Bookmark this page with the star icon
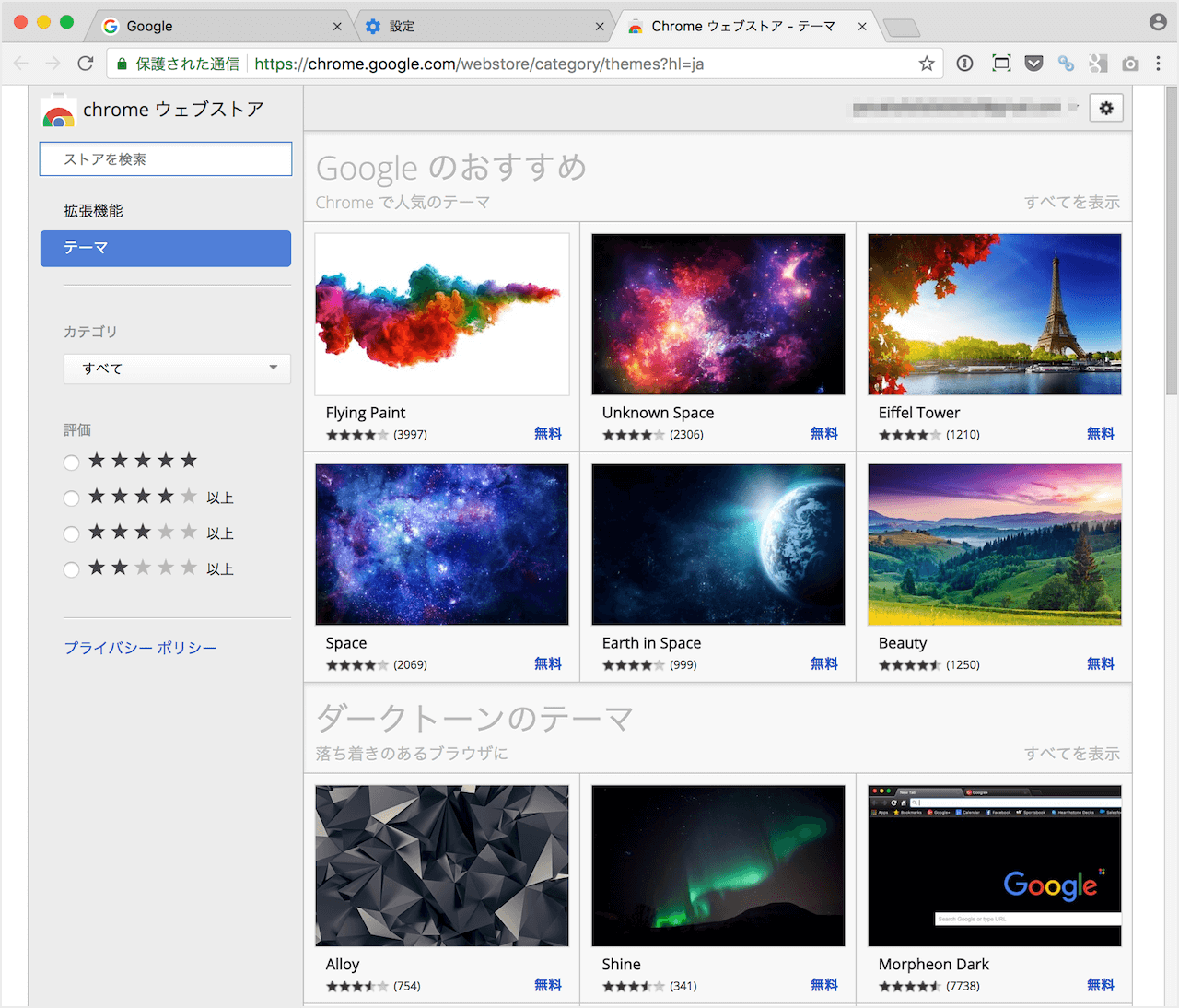Screen dimensions: 1179x1008 point(927,64)
